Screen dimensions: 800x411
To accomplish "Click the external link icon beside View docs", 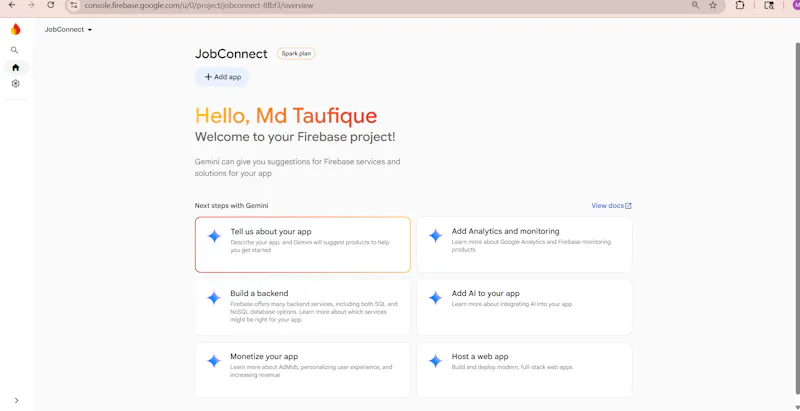I will coord(629,206).
